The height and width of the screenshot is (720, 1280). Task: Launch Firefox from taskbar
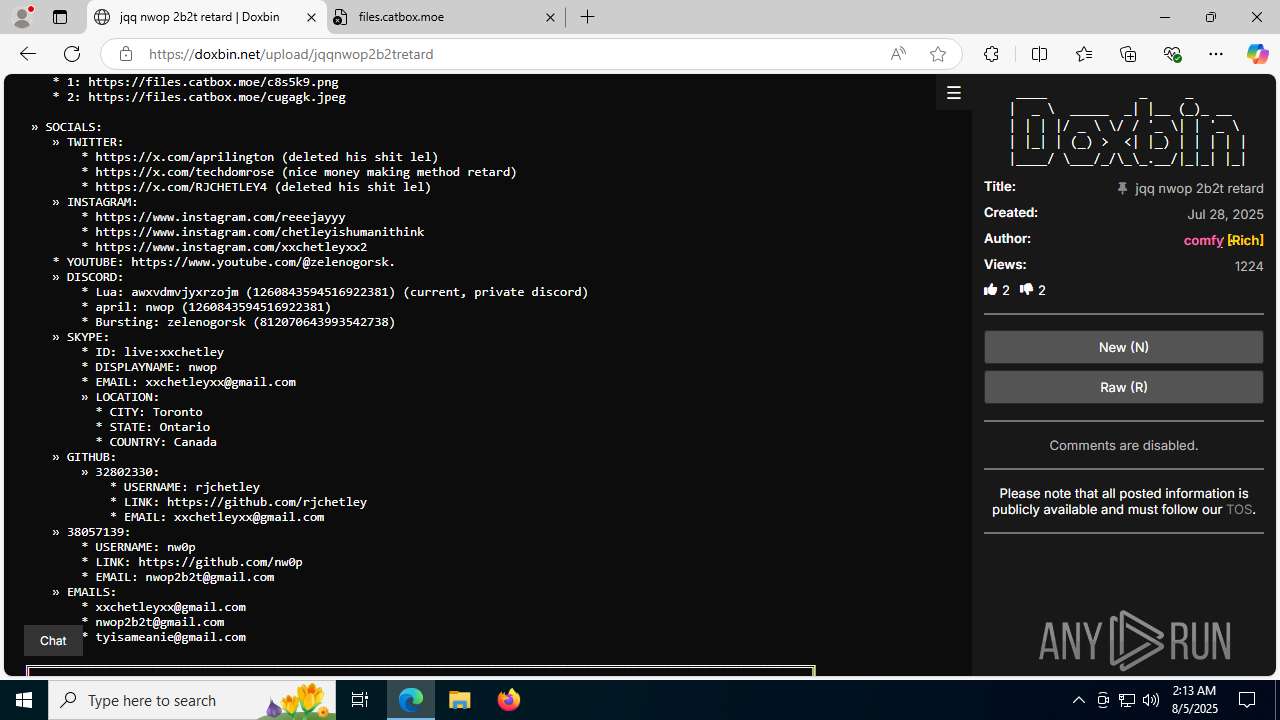(509, 700)
